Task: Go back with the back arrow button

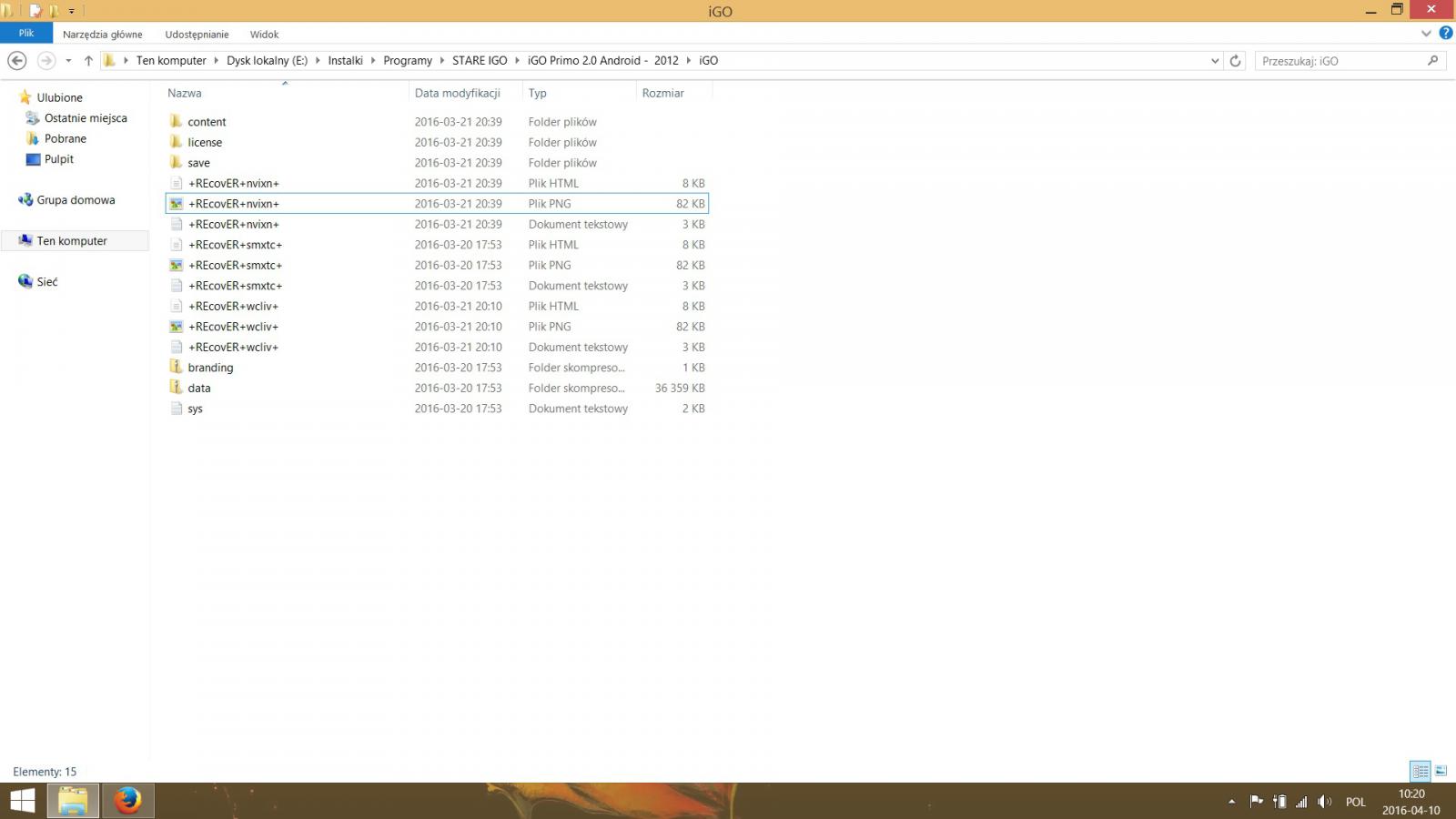Action: click(x=16, y=60)
